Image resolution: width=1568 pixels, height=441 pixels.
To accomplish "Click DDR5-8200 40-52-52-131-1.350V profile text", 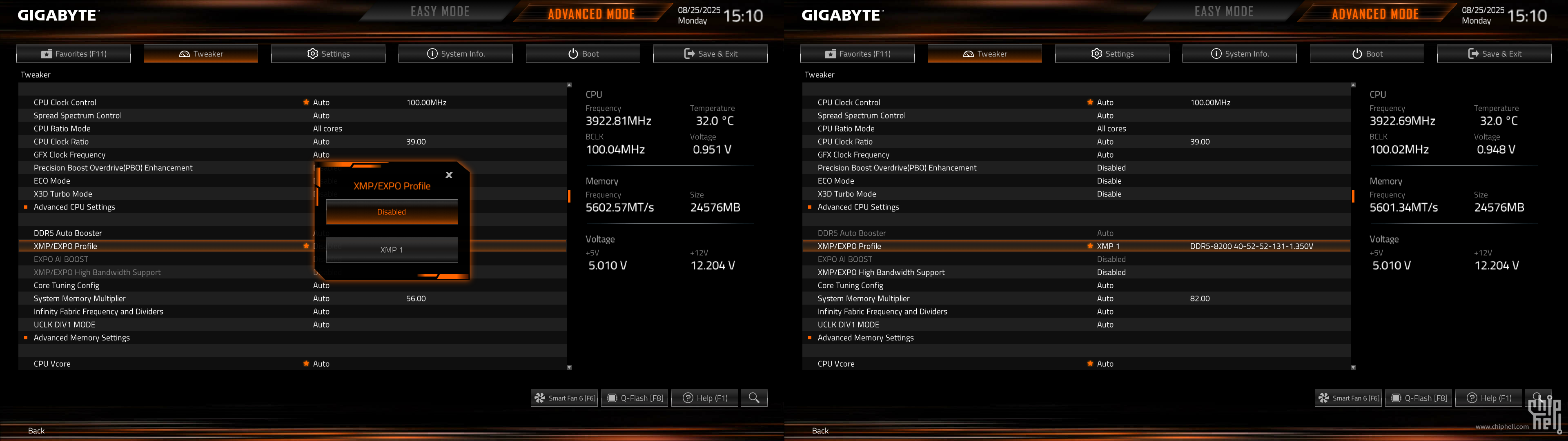I will [x=1252, y=246].
